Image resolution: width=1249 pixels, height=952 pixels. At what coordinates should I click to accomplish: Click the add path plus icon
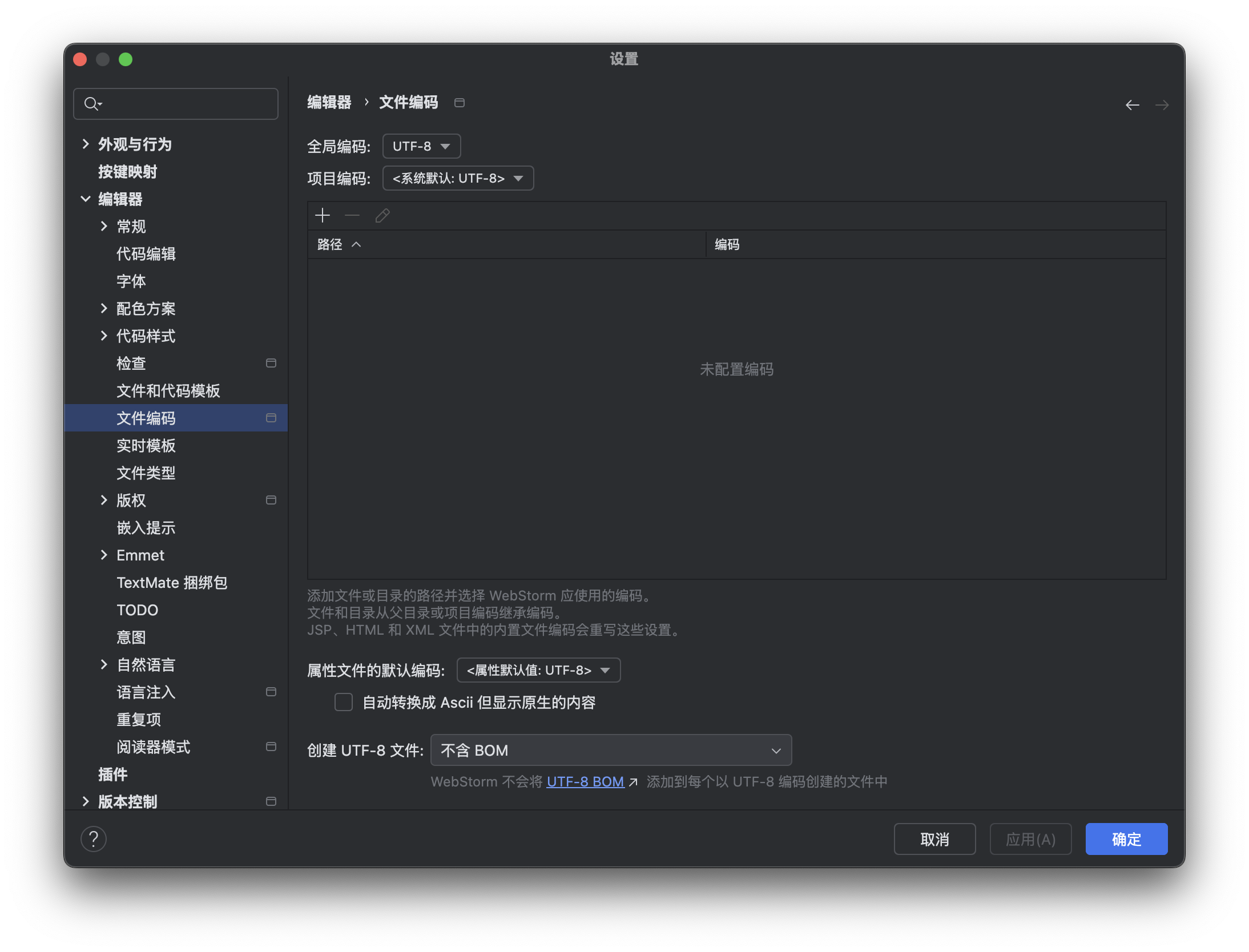[323, 216]
